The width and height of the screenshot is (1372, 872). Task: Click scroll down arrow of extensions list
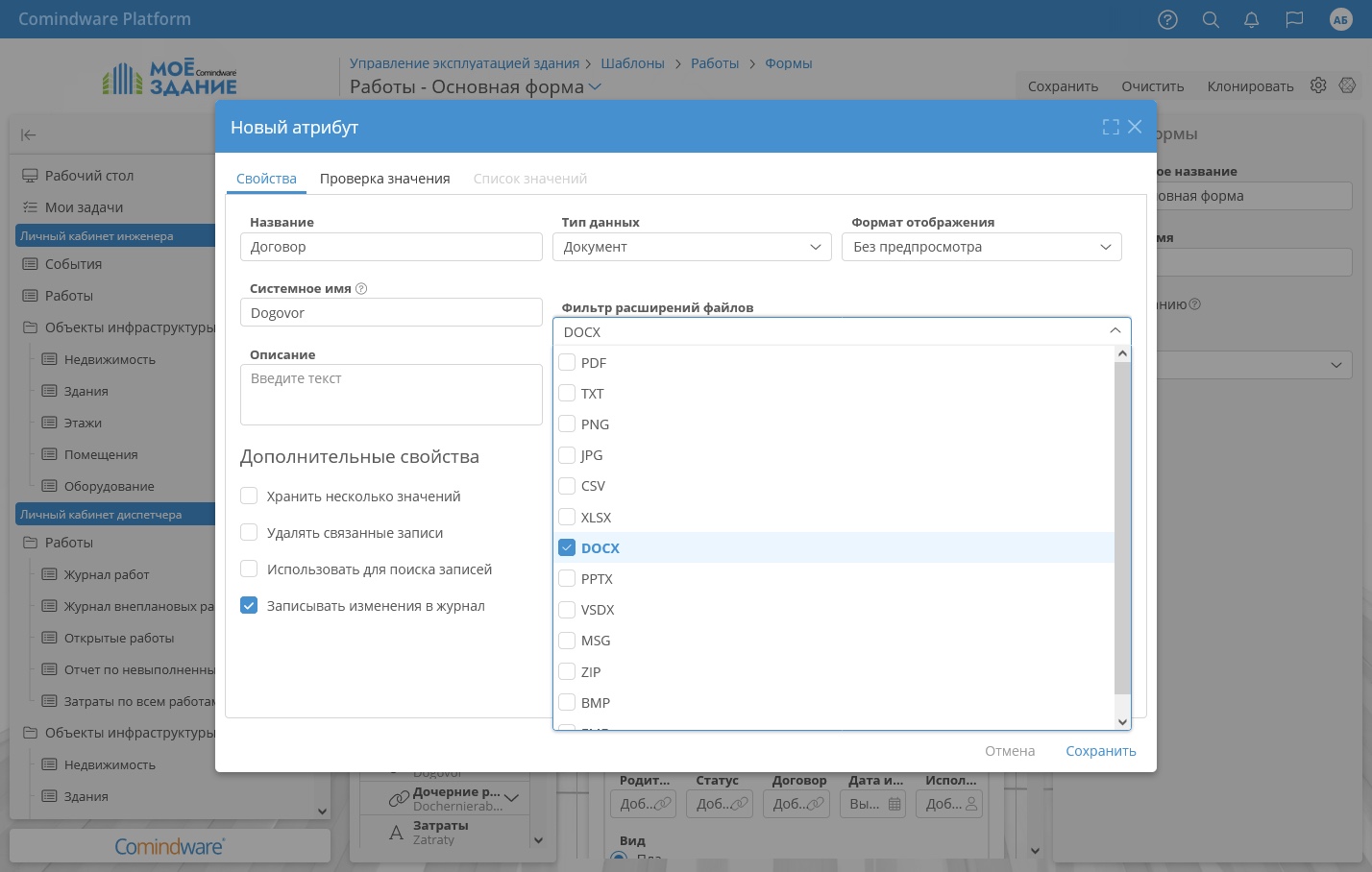1122,722
